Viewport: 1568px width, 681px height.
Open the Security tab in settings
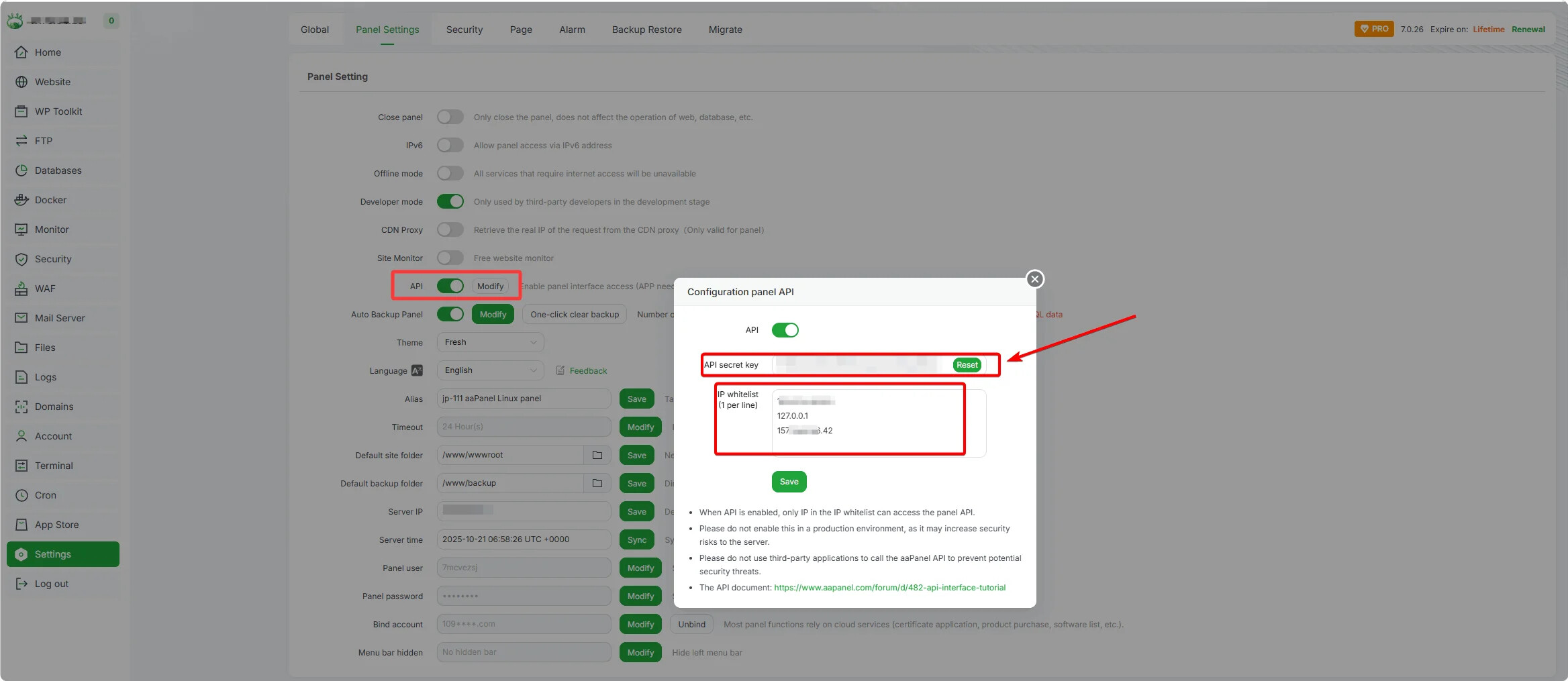tap(464, 30)
